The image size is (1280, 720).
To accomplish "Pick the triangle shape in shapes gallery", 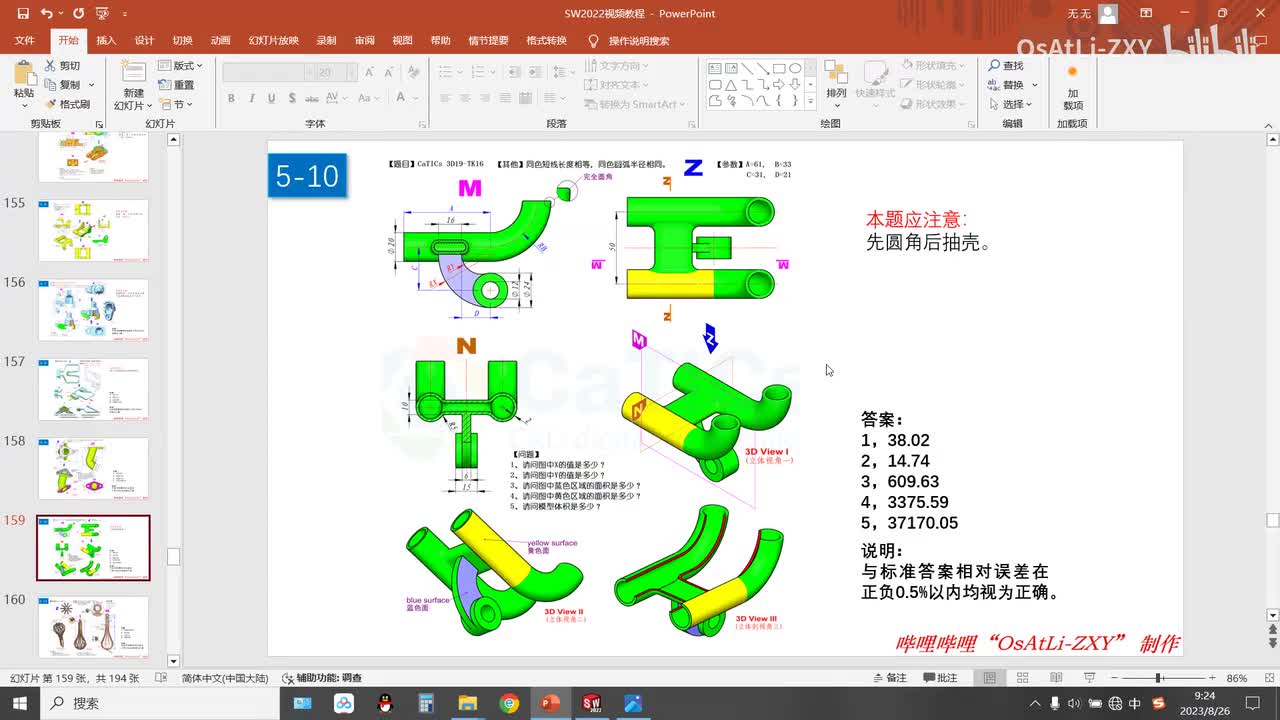I will tap(731, 85).
